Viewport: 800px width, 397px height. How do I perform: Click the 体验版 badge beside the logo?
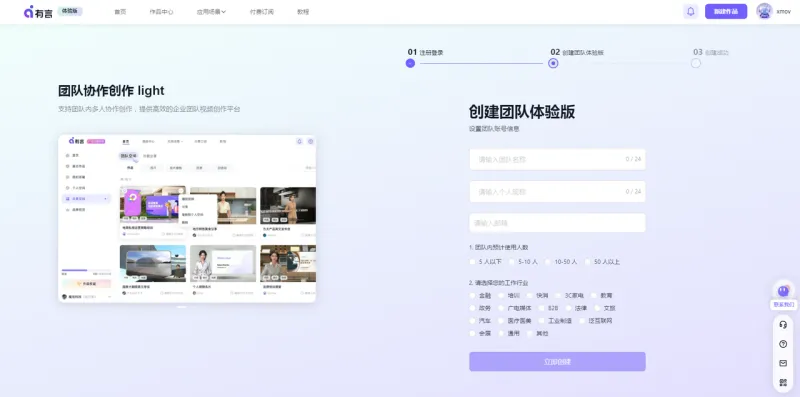point(70,11)
